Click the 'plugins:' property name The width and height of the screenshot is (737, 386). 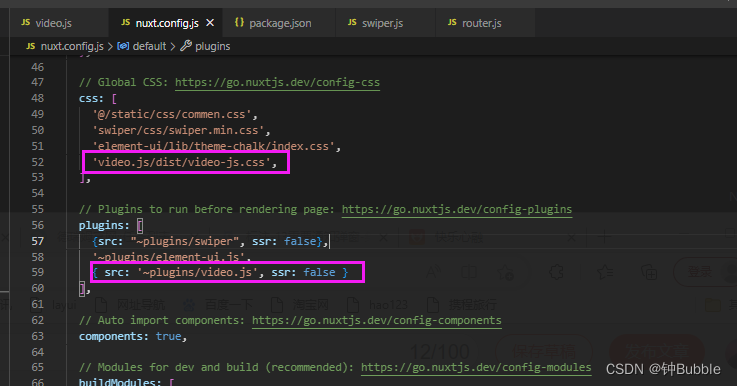click(x=104, y=225)
